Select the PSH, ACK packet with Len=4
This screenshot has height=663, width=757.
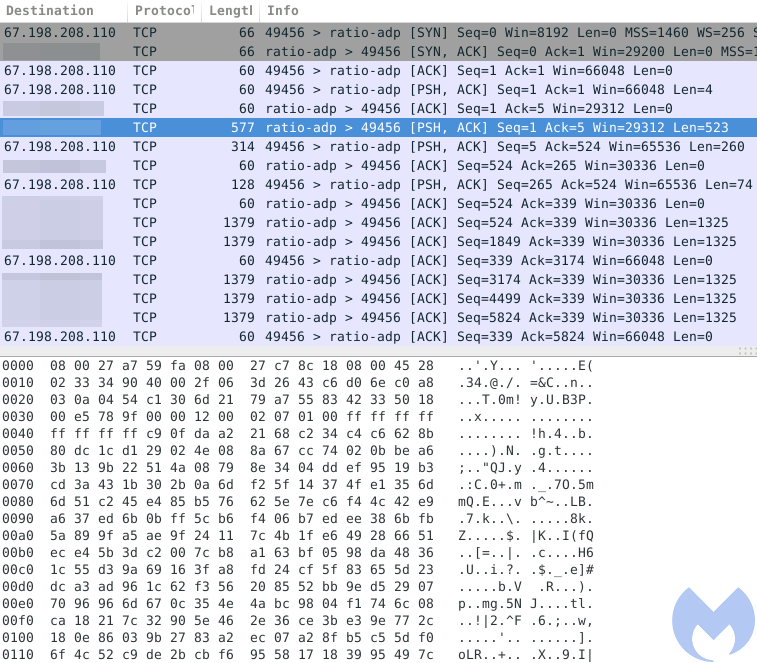coord(378,89)
